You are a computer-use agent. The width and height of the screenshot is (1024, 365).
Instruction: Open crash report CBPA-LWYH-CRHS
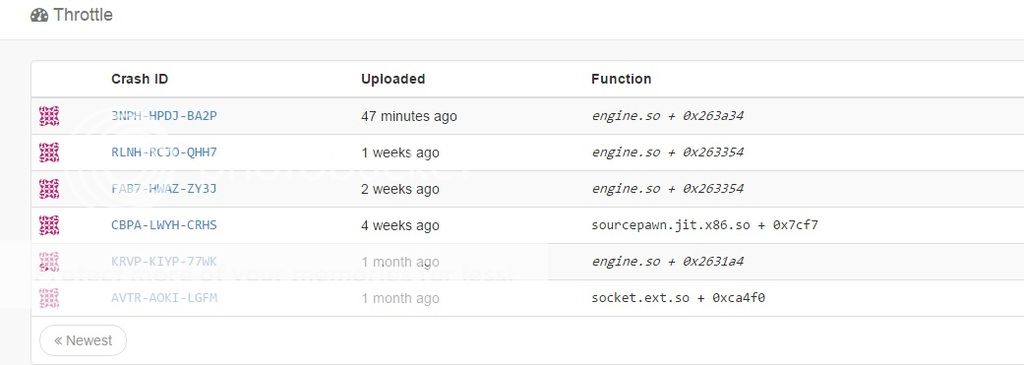coord(164,225)
